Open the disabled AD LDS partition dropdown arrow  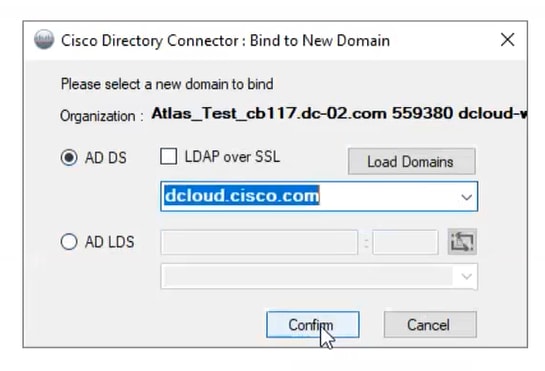tap(466, 277)
